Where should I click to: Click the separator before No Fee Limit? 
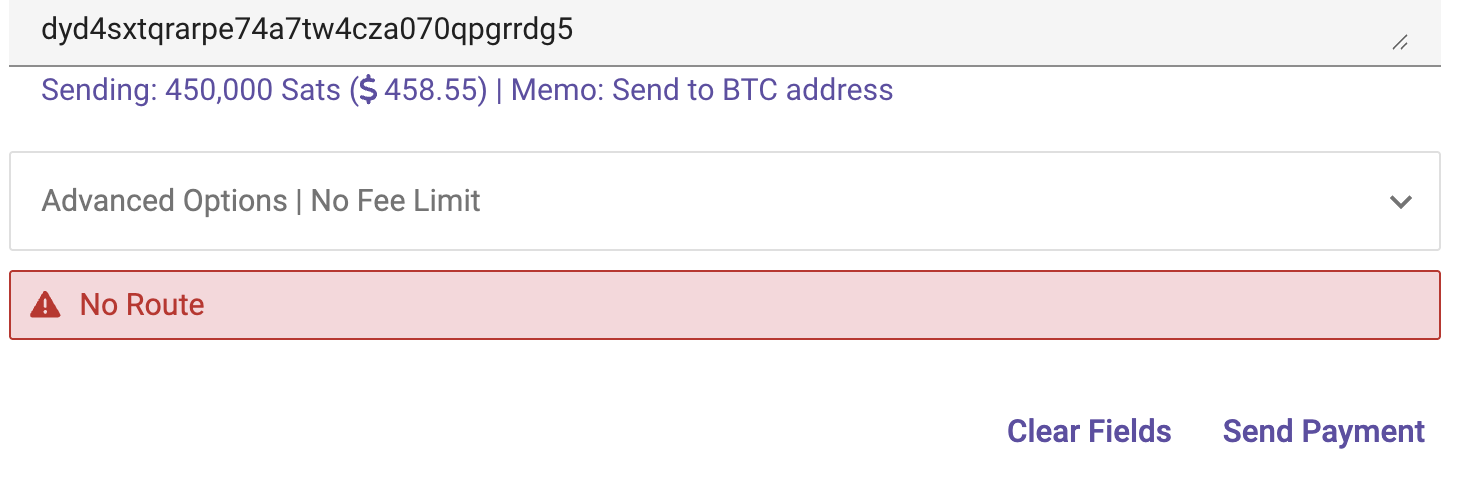point(298,201)
